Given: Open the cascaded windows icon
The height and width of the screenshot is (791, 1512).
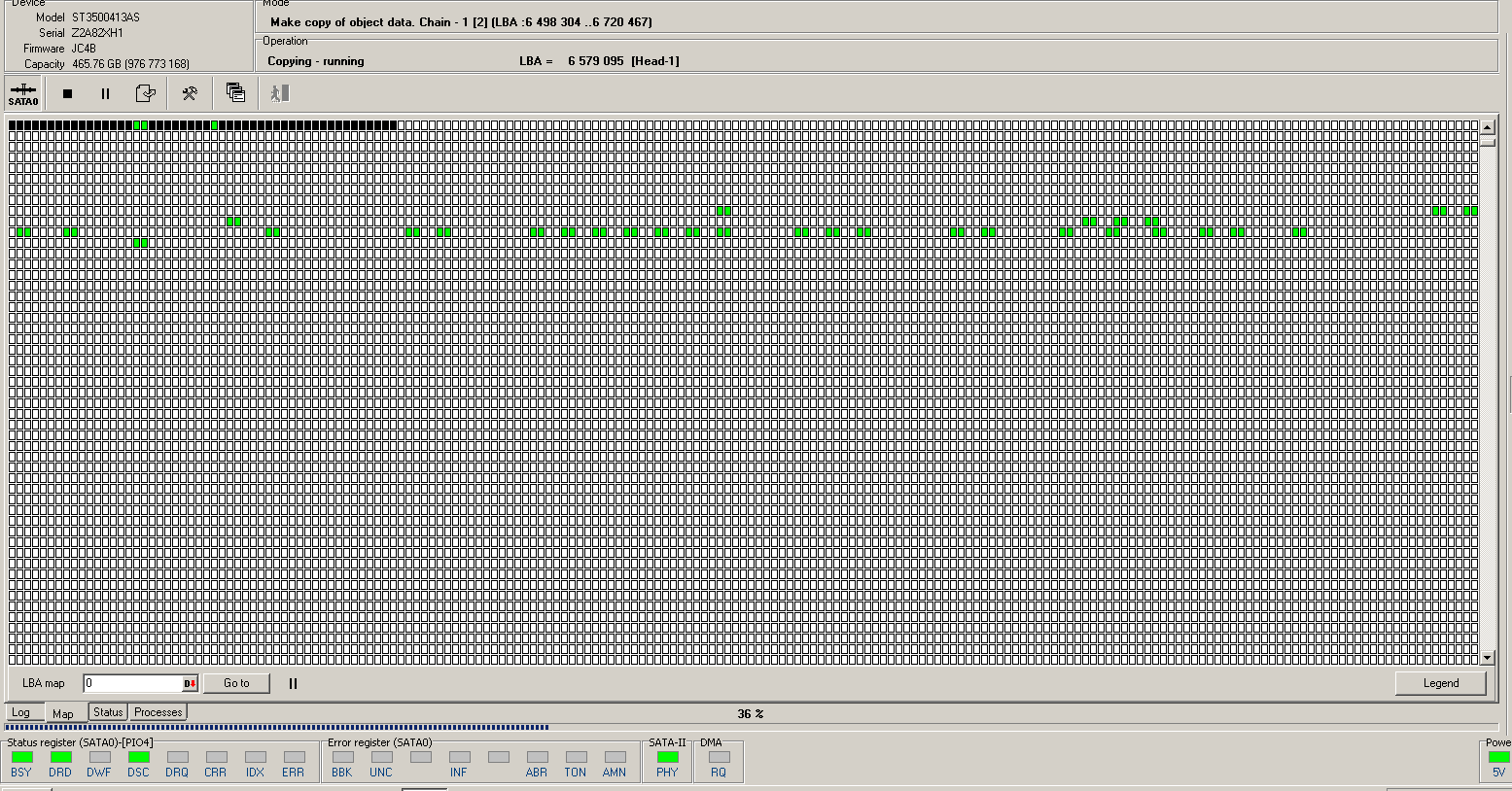Looking at the screenshot, I should 235,92.
